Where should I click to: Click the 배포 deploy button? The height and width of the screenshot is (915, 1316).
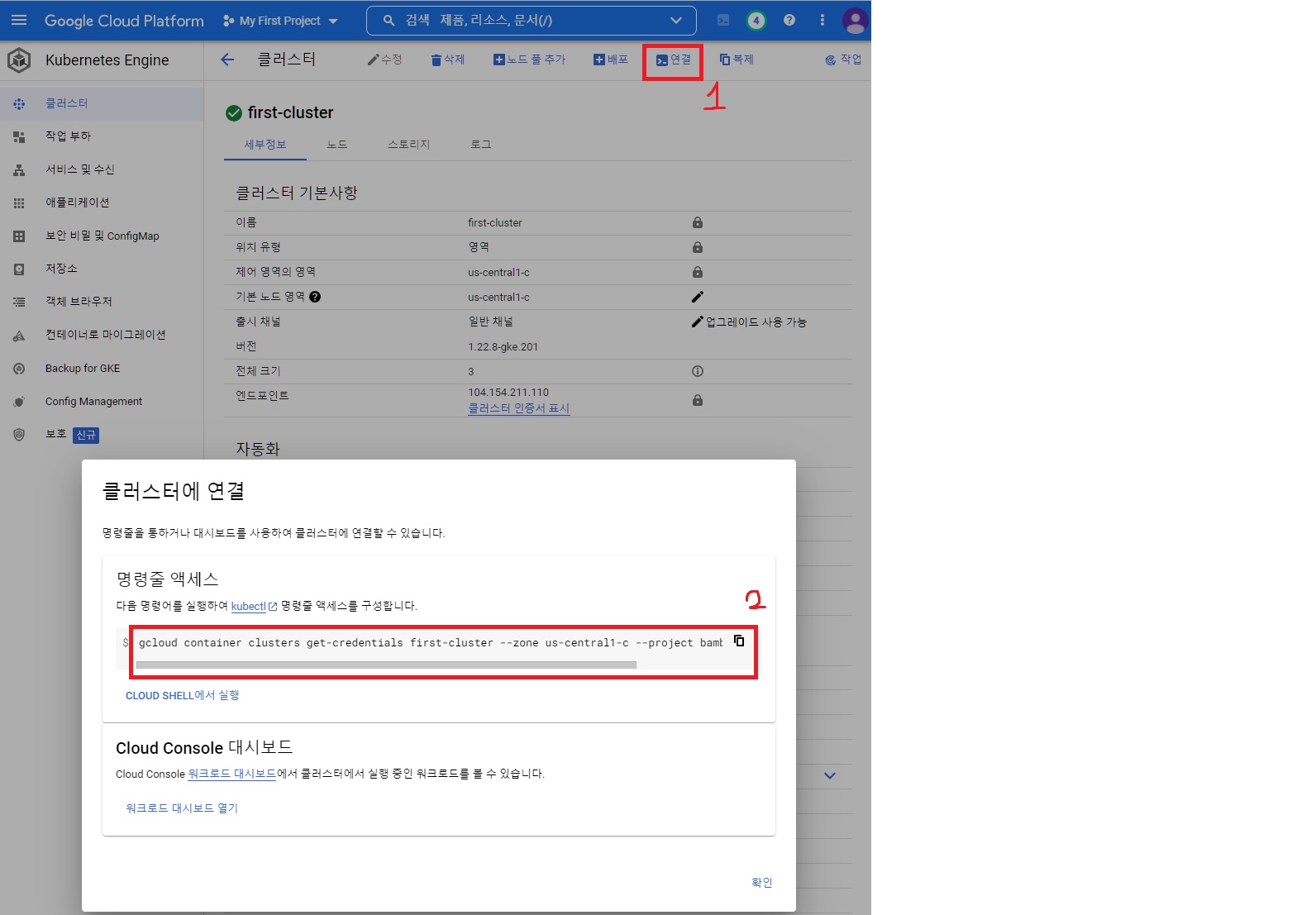(x=611, y=60)
